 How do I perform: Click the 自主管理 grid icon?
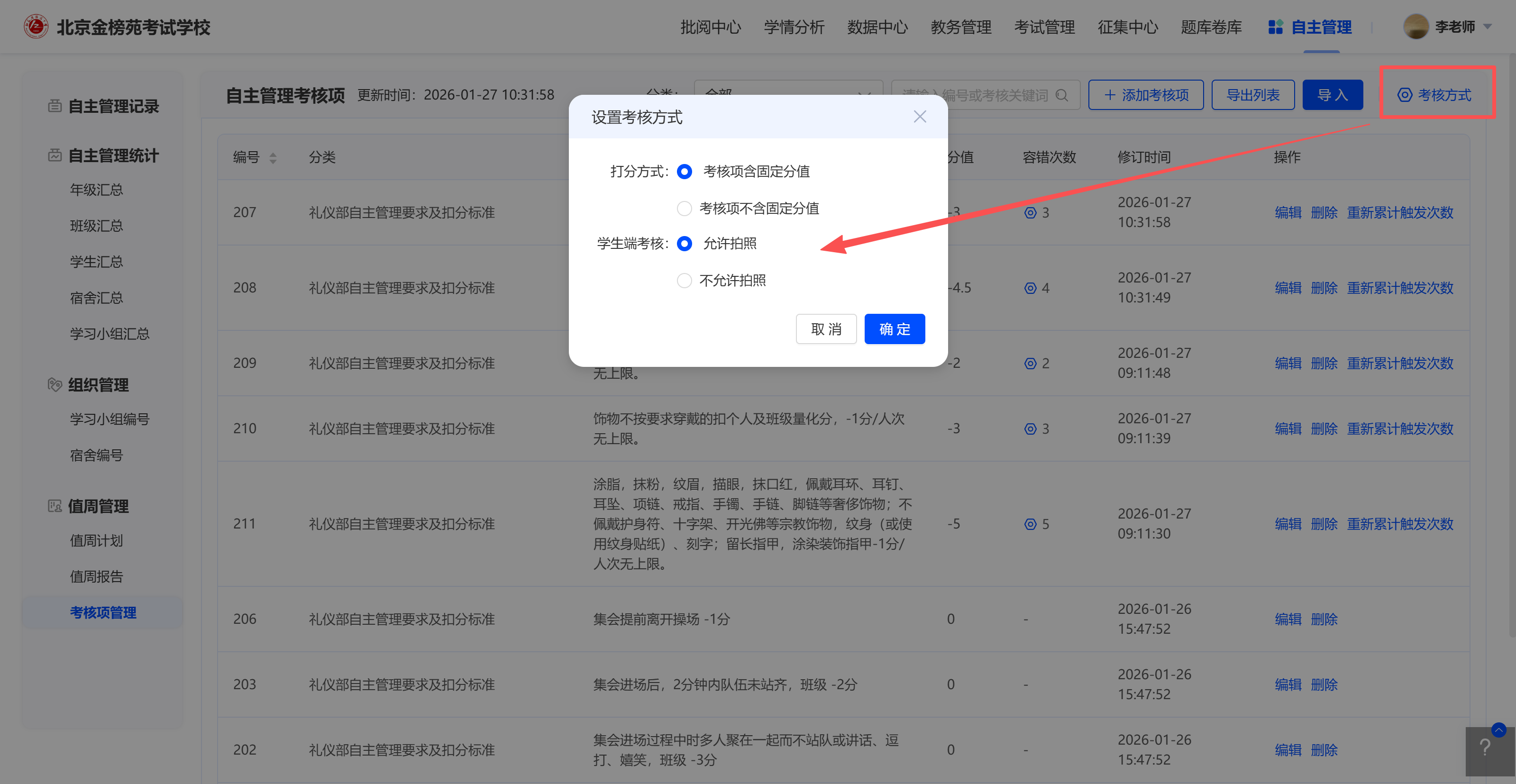pos(1275,27)
